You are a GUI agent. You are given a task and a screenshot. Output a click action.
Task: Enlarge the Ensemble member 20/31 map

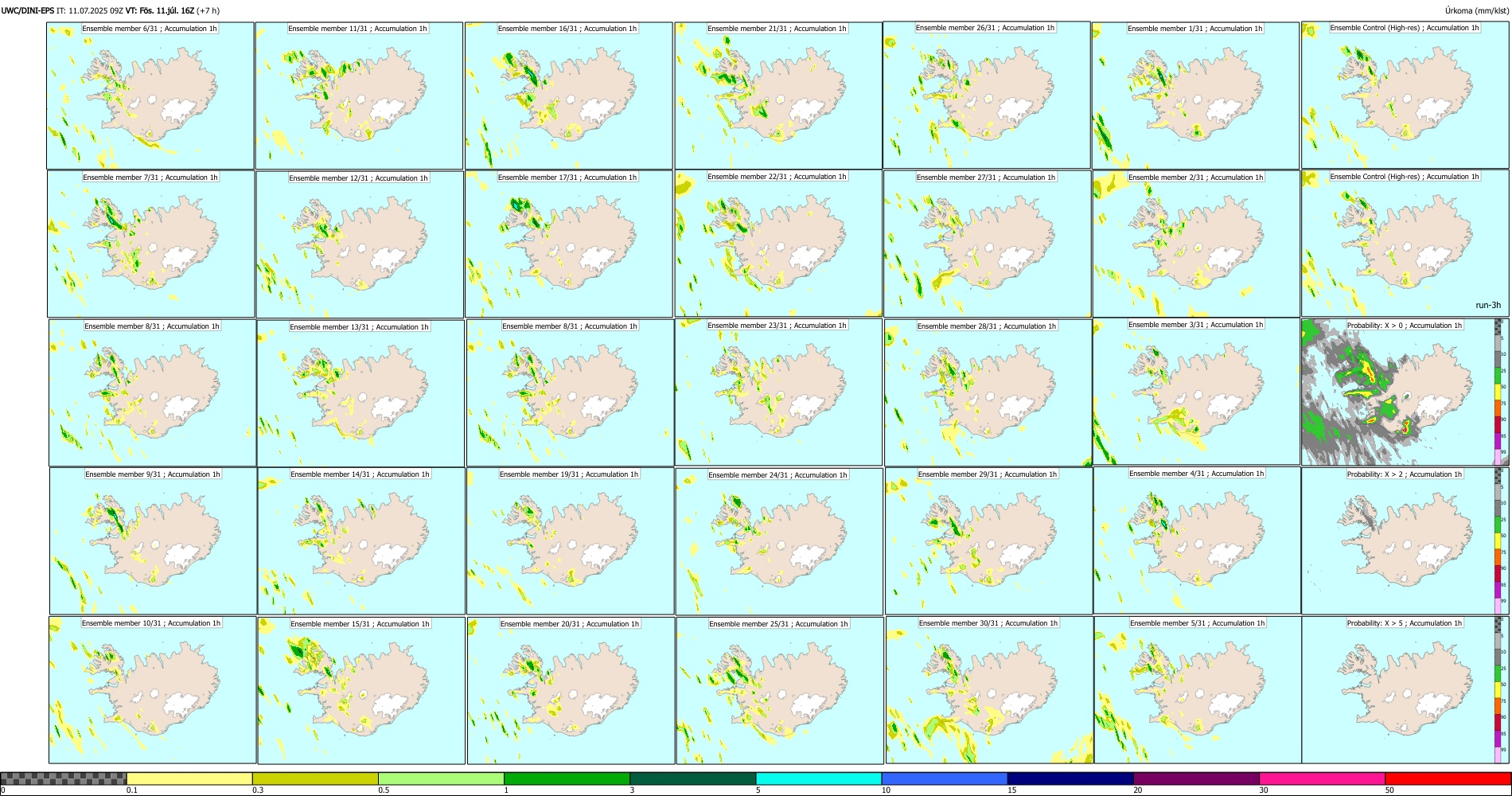(x=571, y=691)
